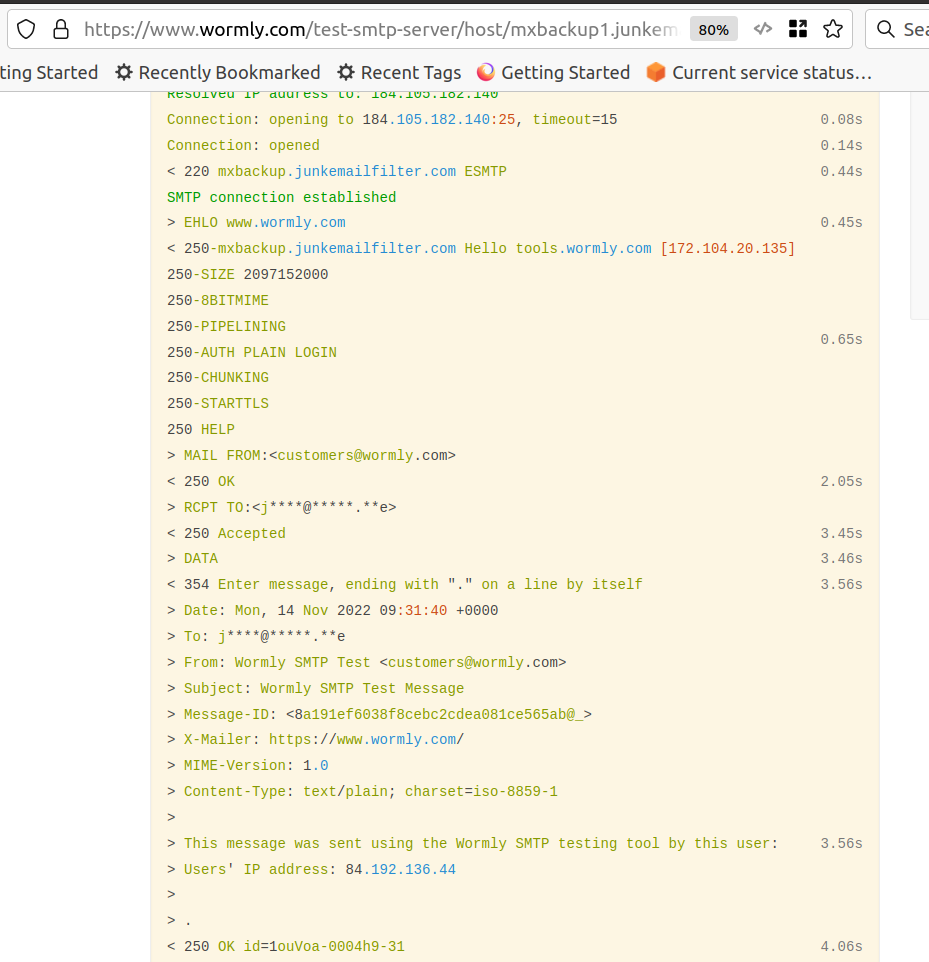929x962 pixels.
Task: Click the Recent Tags gear icon
Action: (346, 72)
